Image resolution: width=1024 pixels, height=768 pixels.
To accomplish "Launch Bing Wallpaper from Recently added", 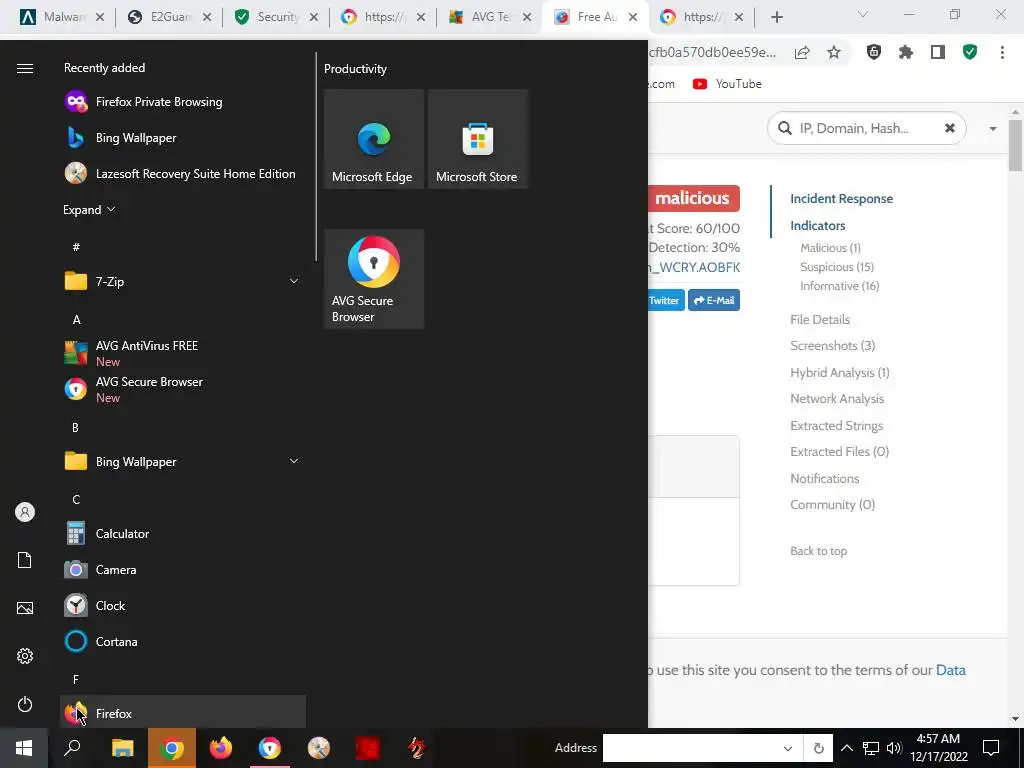I will pos(184,138).
